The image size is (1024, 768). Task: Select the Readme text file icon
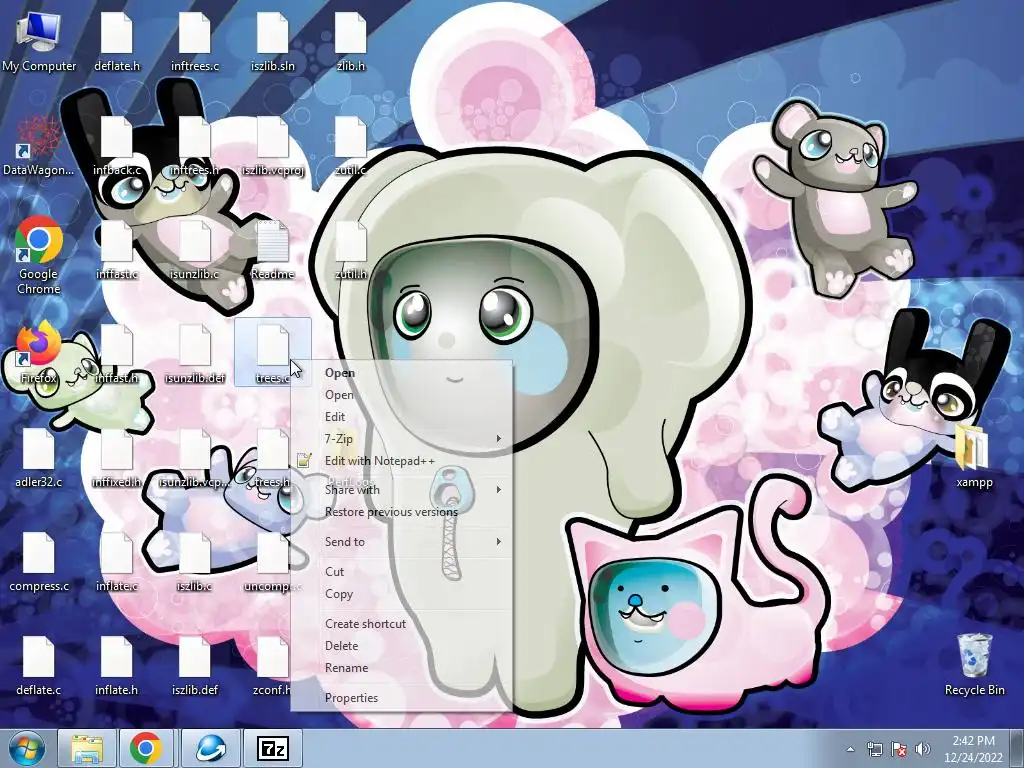pyautogui.click(x=272, y=250)
